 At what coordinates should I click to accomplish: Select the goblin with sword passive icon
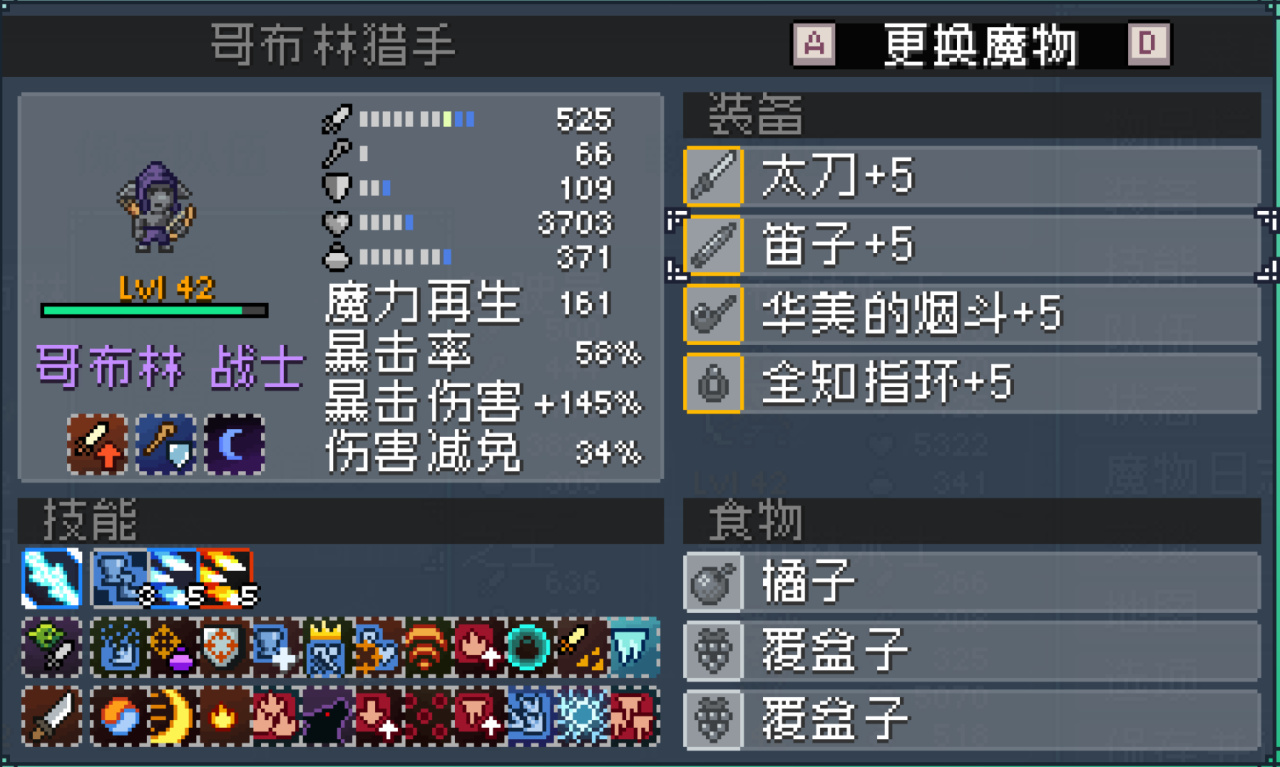click(52, 647)
